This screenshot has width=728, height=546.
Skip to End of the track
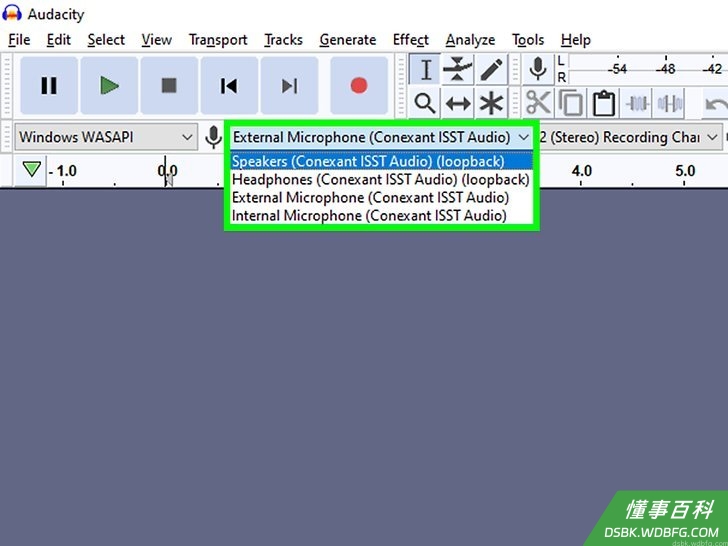(289, 85)
